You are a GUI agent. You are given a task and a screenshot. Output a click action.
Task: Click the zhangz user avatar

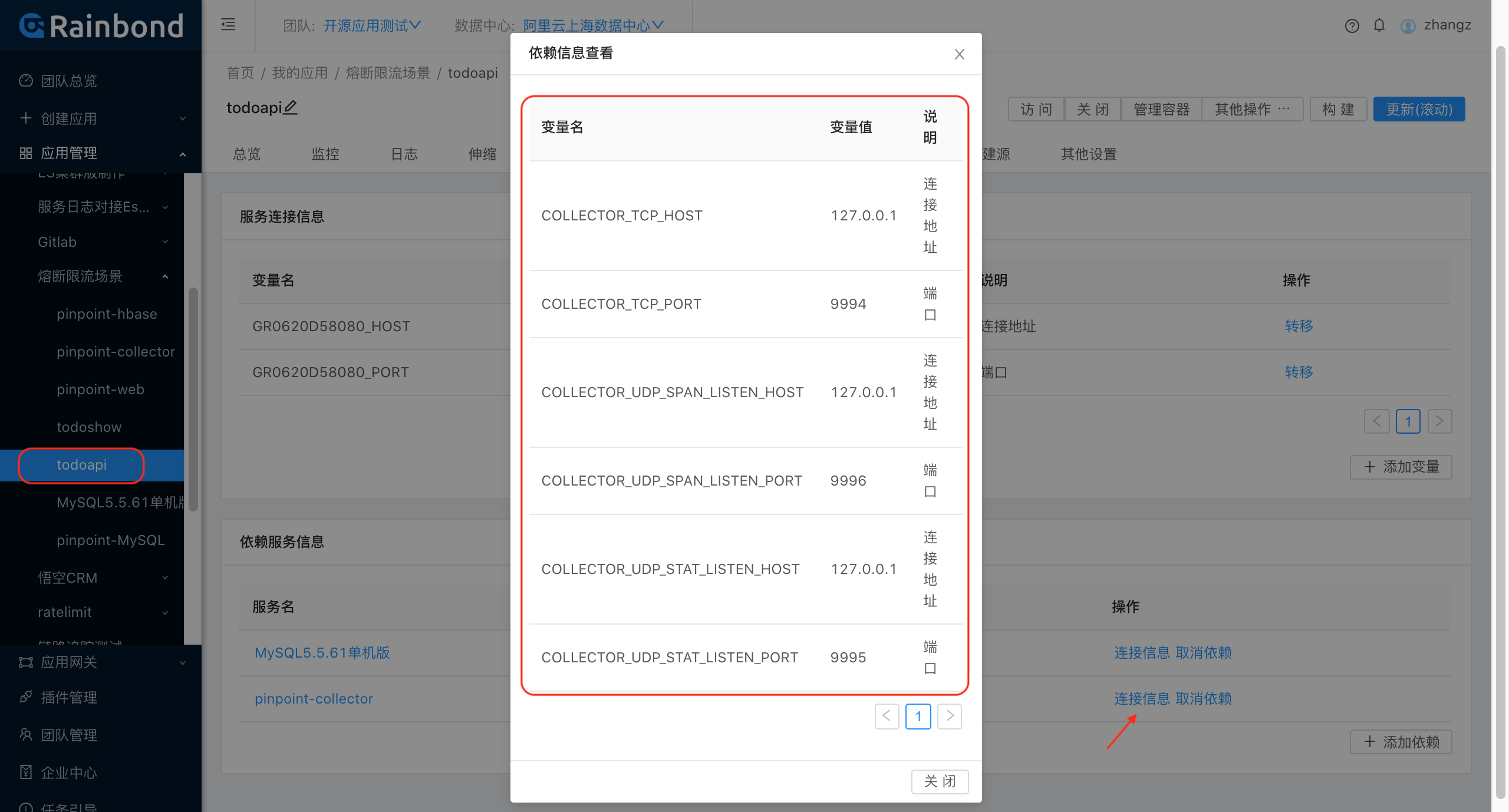coord(1408,26)
